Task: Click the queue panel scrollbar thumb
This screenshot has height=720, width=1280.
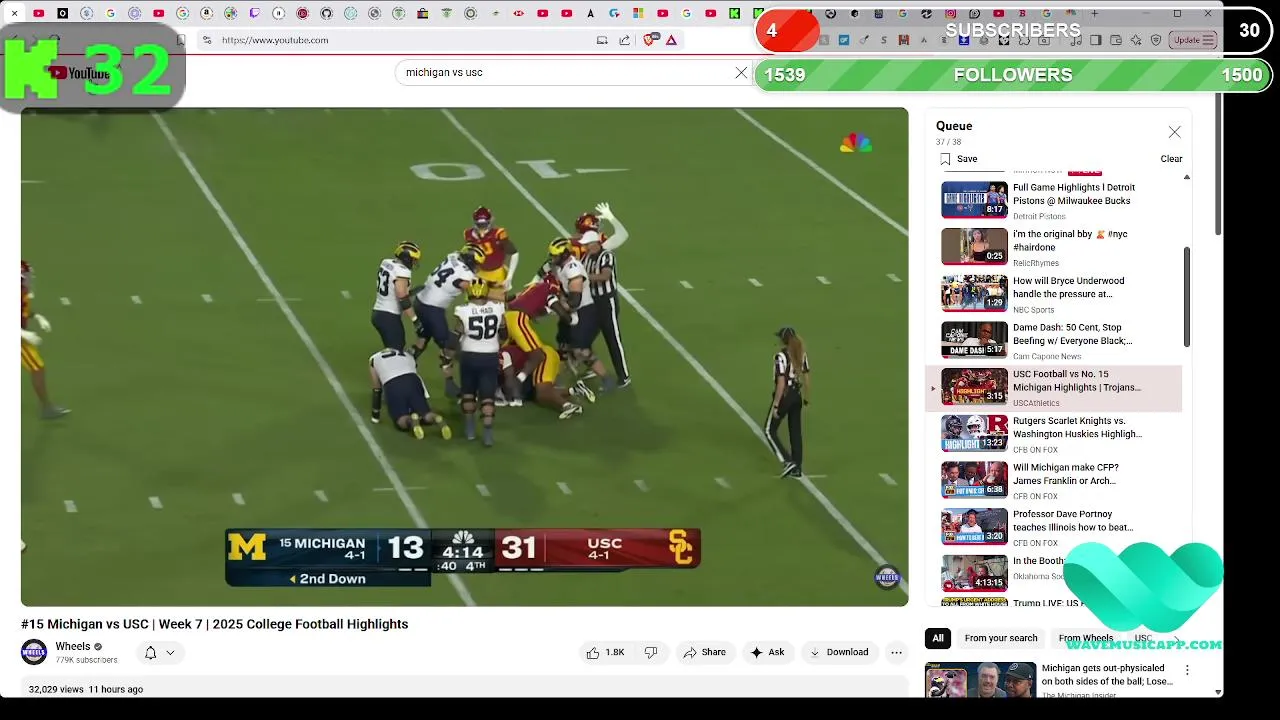Action: (x=1187, y=297)
